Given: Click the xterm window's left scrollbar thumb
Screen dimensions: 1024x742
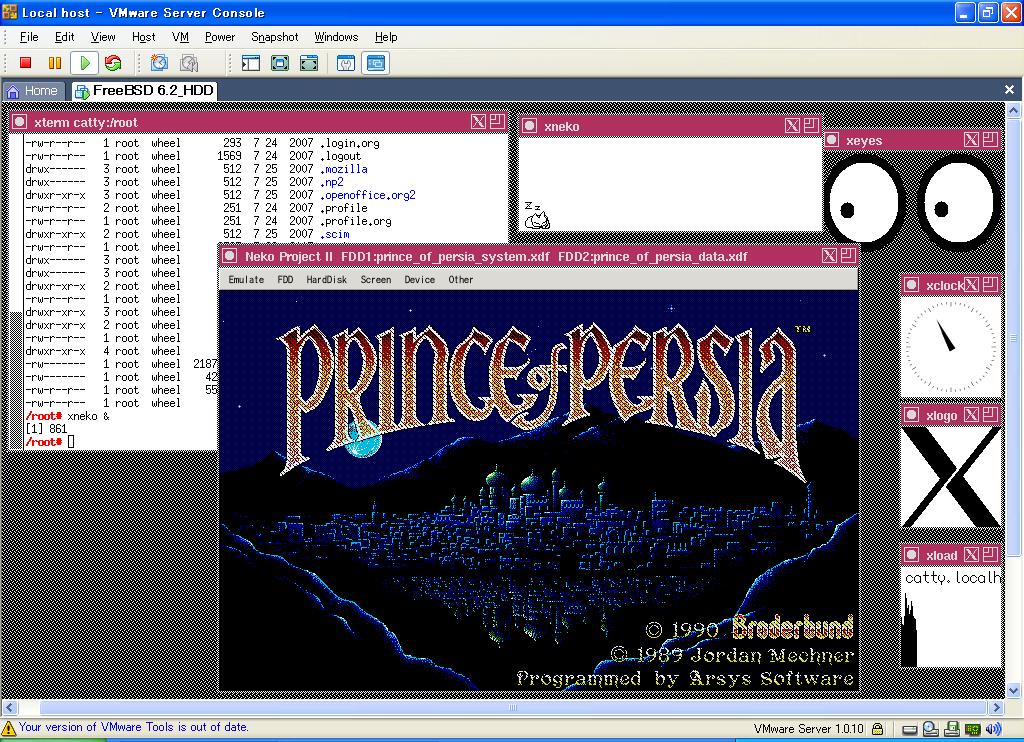Looking at the screenshot, I should click(x=16, y=379).
